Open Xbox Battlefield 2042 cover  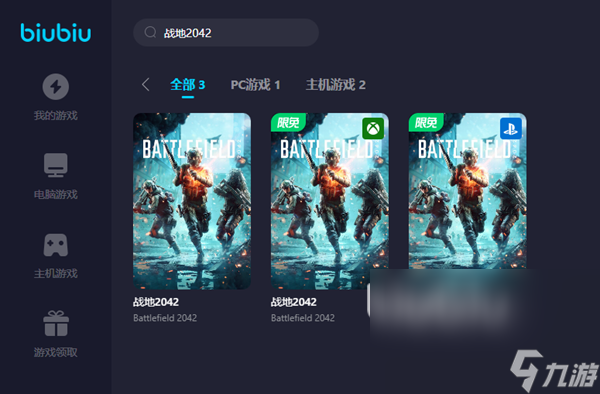tap(330, 201)
